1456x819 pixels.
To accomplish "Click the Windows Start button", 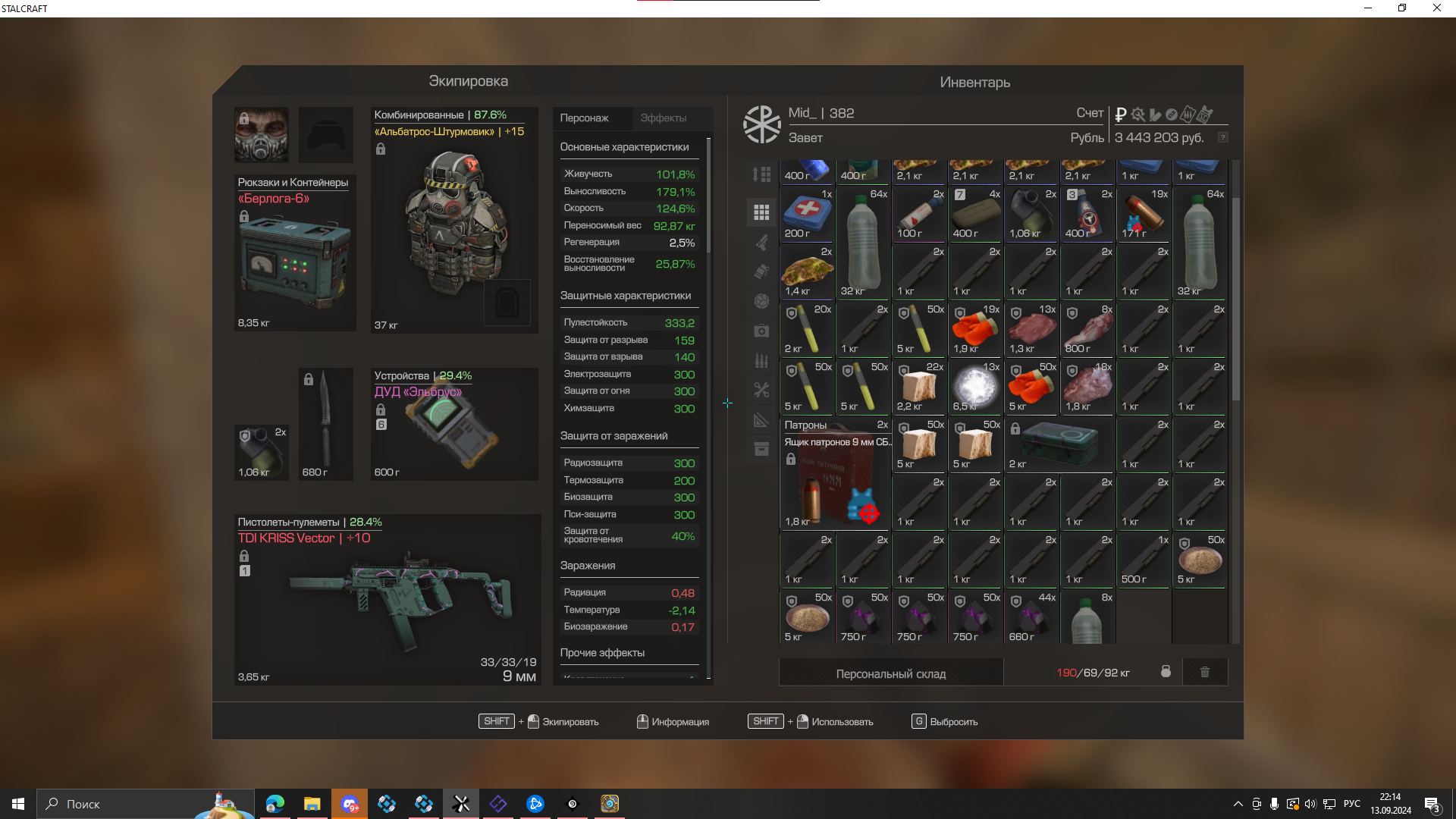I will (x=18, y=804).
